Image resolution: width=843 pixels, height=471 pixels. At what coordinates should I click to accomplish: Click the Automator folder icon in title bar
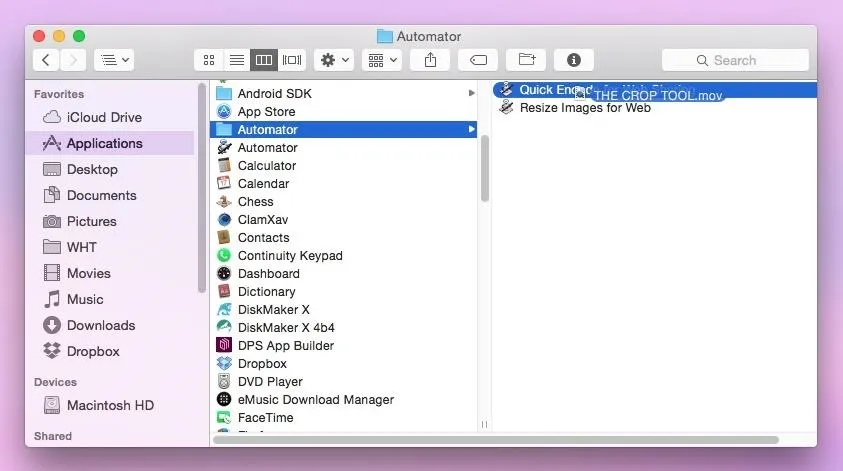click(384, 36)
